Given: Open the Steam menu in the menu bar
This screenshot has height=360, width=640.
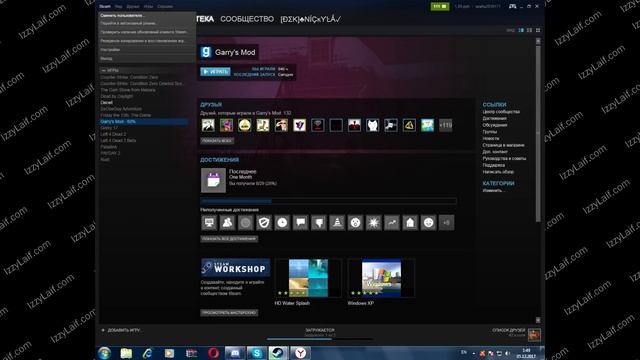Looking at the screenshot, I should pyautogui.click(x=105, y=7).
